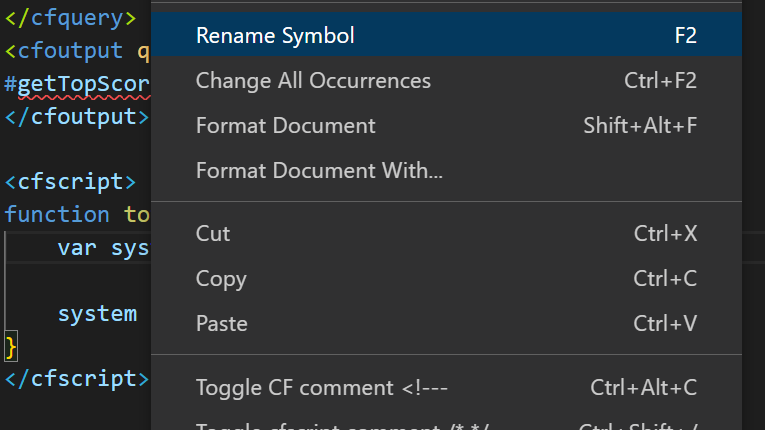The height and width of the screenshot is (430, 765).
Task: Choose the partially visible Toggle cfscript comment item
Action: (340, 424)
